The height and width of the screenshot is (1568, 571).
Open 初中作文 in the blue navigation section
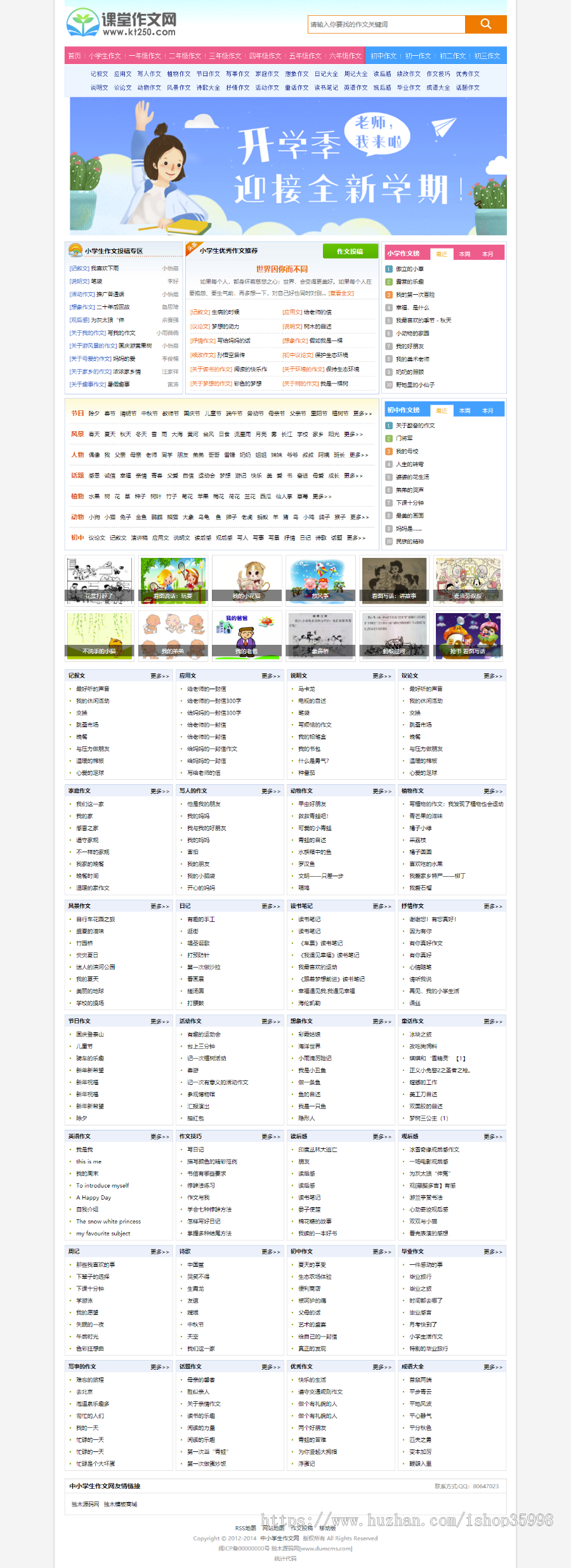click(383, 56)
